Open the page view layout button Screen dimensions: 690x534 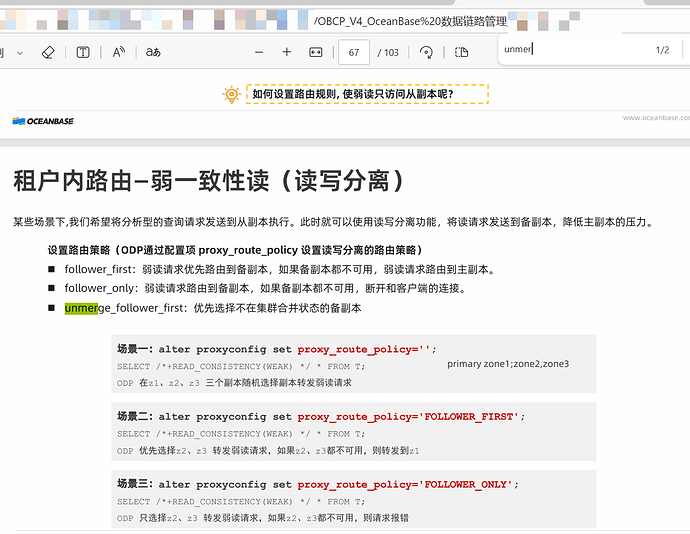click(460, 52)
